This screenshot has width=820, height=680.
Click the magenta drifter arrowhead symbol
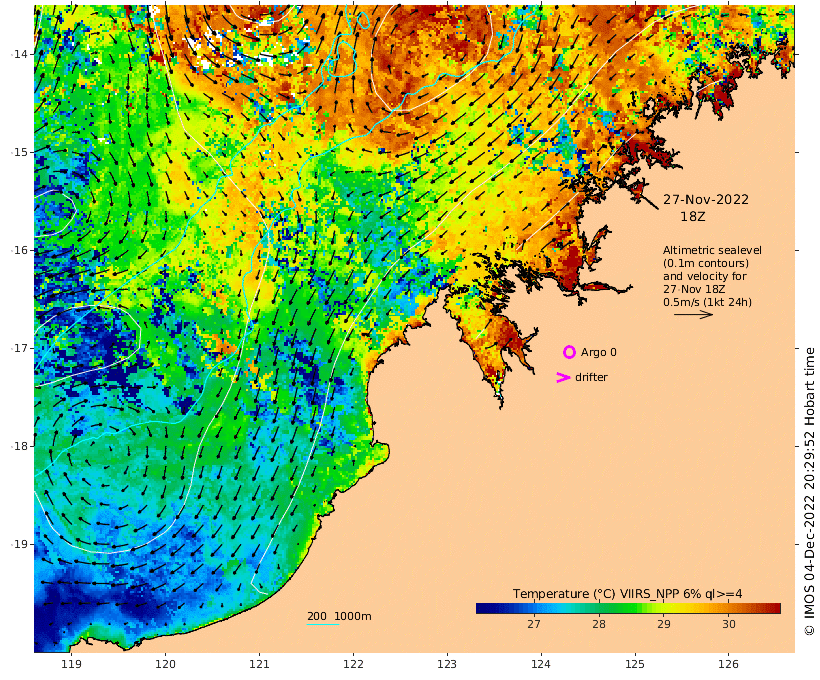click(x=563, y=377)
